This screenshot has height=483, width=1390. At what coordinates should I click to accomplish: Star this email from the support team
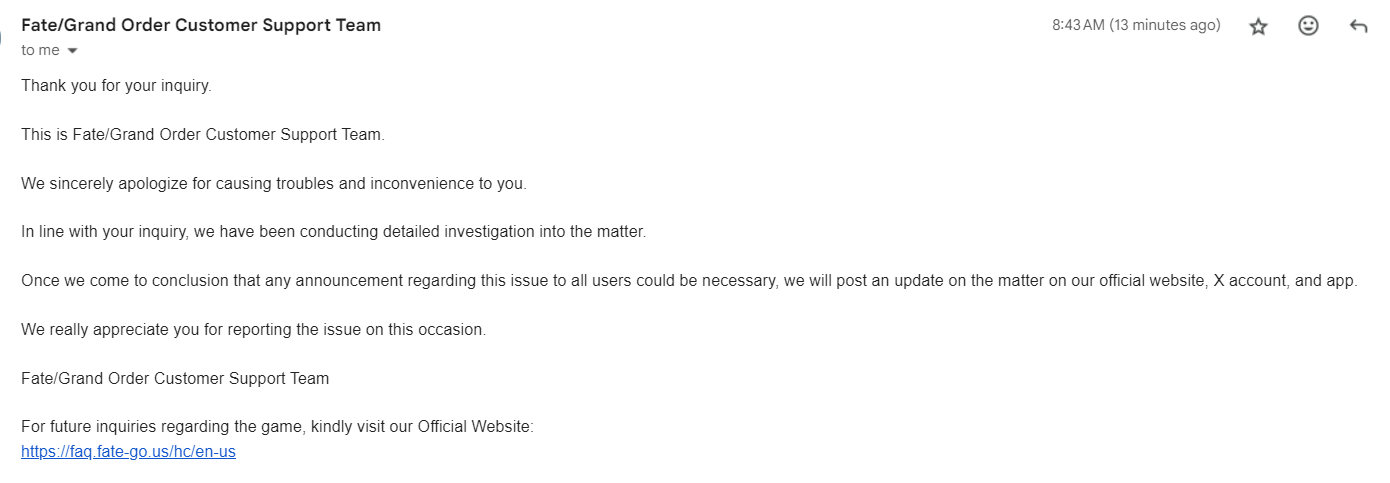click(x=1258, y=27)
